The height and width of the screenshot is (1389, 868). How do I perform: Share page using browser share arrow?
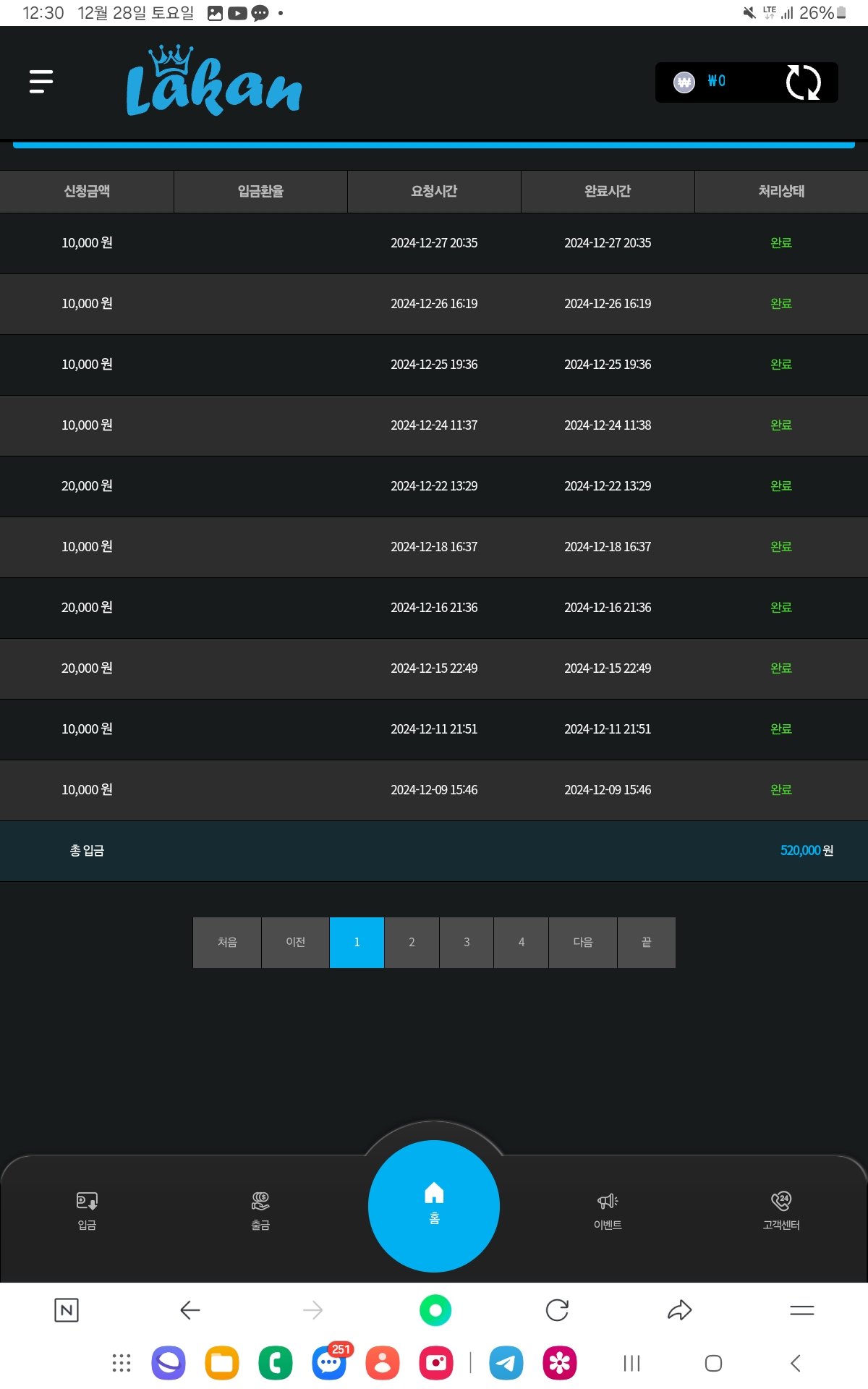click(679, 1310)
